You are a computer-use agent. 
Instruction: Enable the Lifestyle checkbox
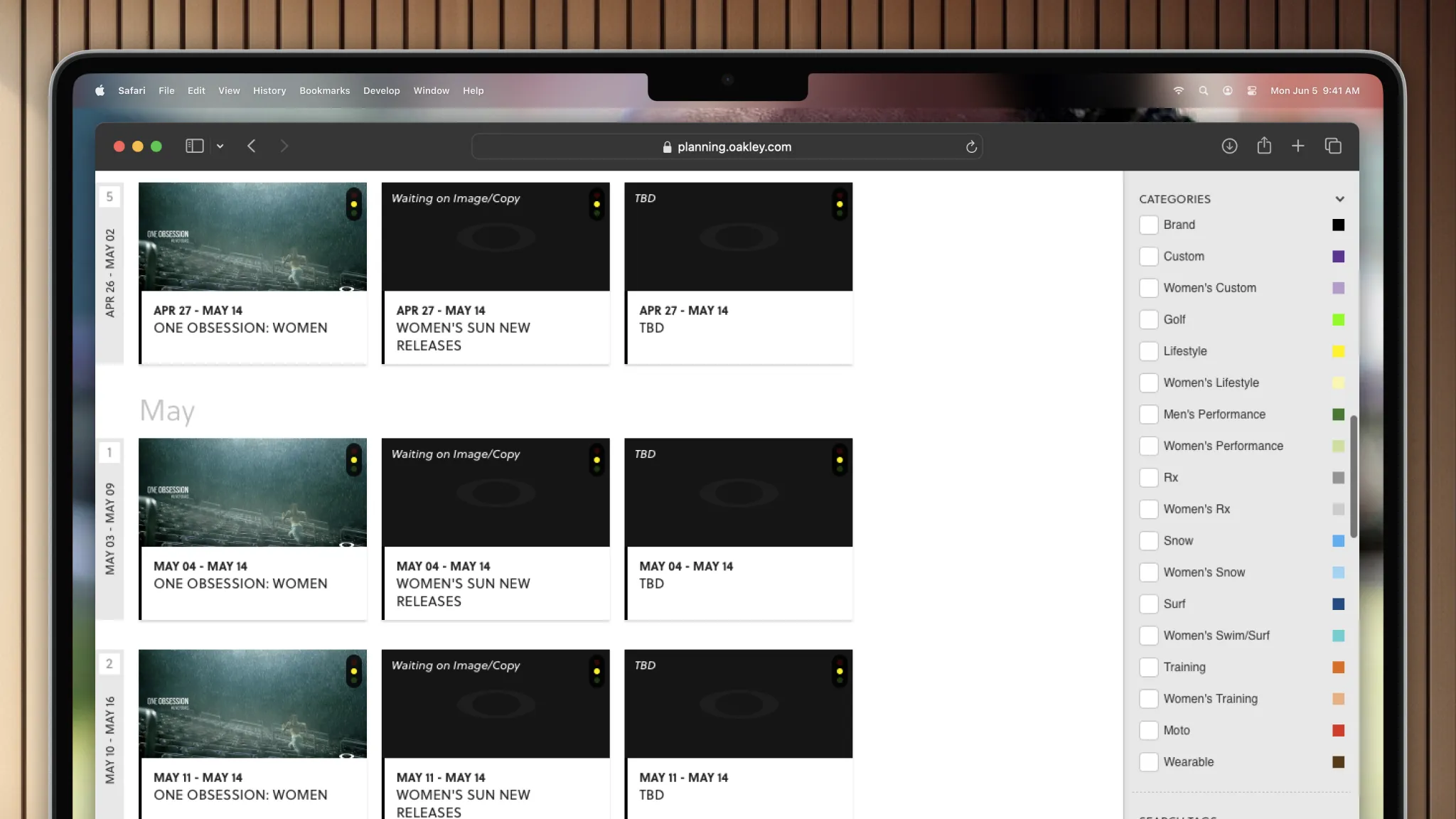pos(1148,351)
